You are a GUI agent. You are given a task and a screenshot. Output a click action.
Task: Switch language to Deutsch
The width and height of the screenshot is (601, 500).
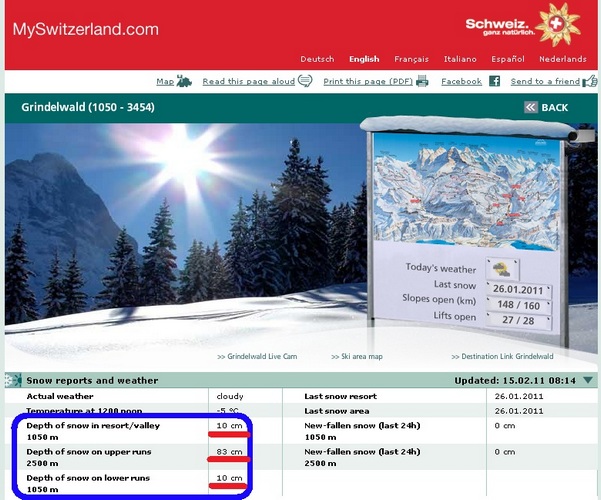[317, 59]
